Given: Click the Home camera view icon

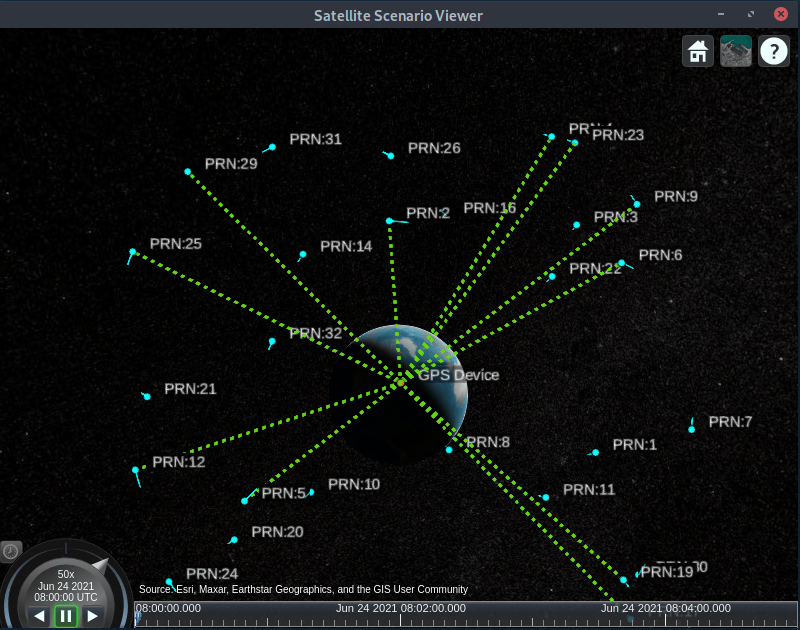Looking at the screenshot, I should (x=697, y=50).
